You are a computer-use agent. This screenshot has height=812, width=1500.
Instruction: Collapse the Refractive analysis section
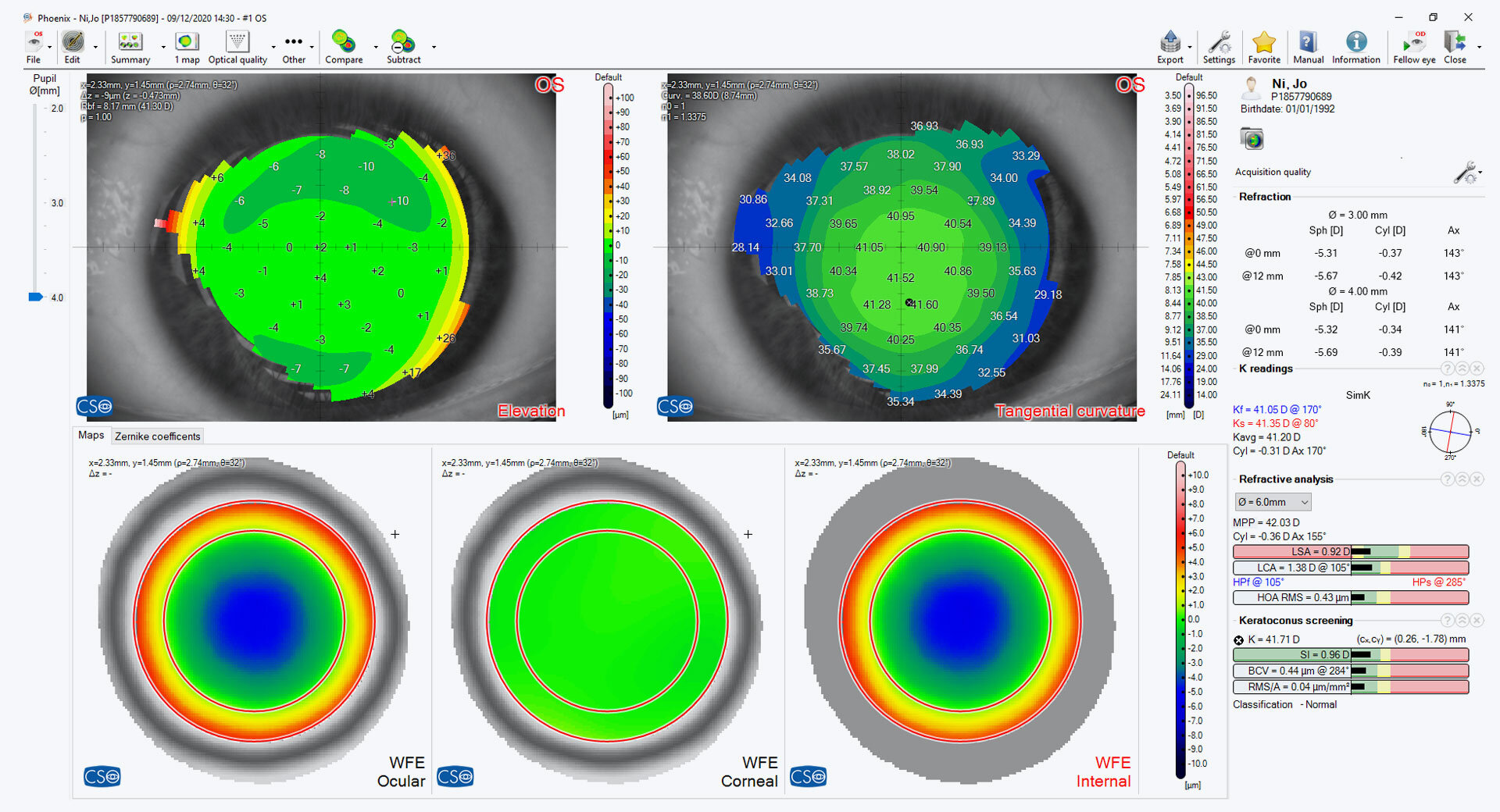[x=1462, y=479]
